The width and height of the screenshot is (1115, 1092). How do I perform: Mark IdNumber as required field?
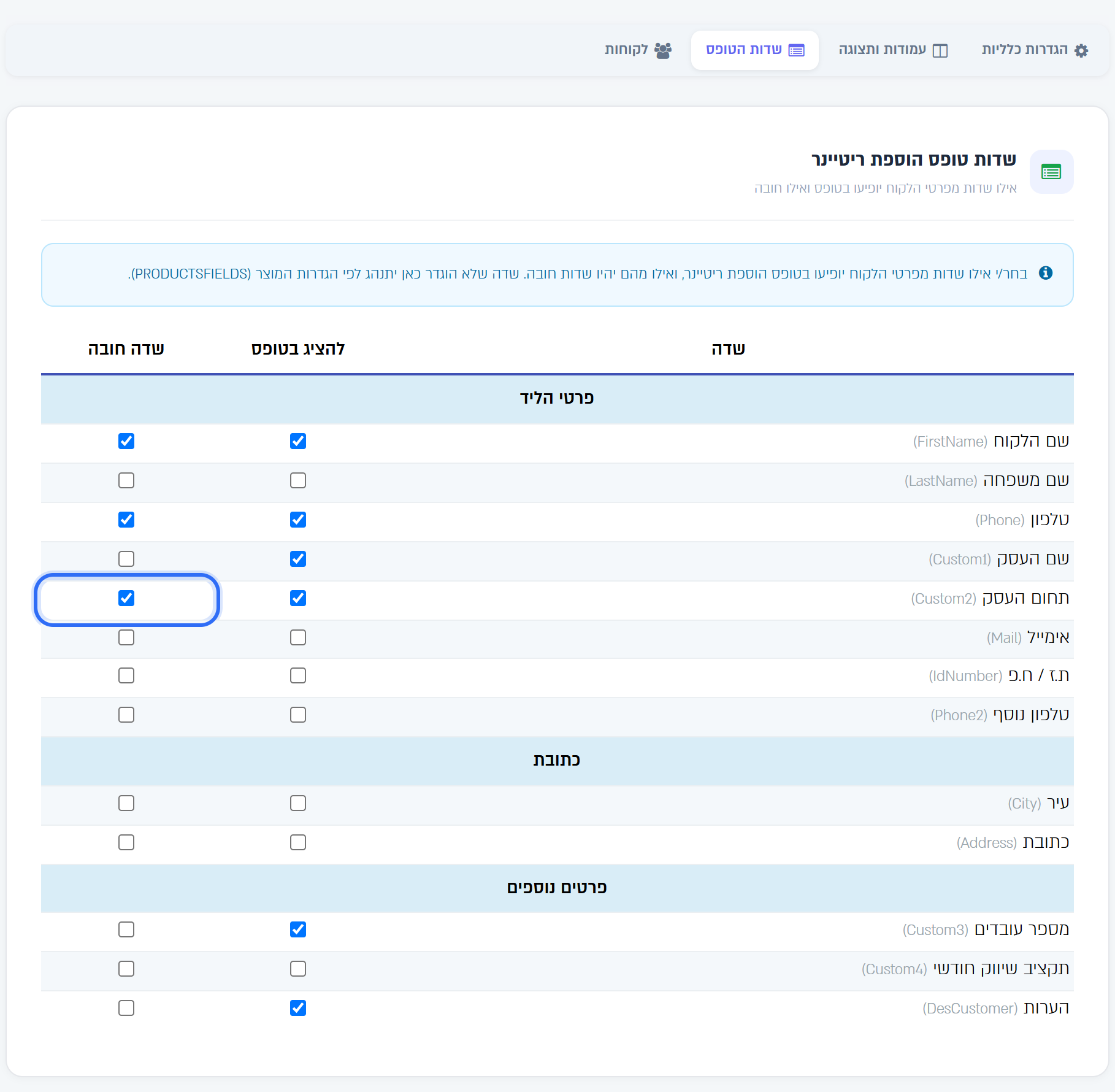point(126,675)
